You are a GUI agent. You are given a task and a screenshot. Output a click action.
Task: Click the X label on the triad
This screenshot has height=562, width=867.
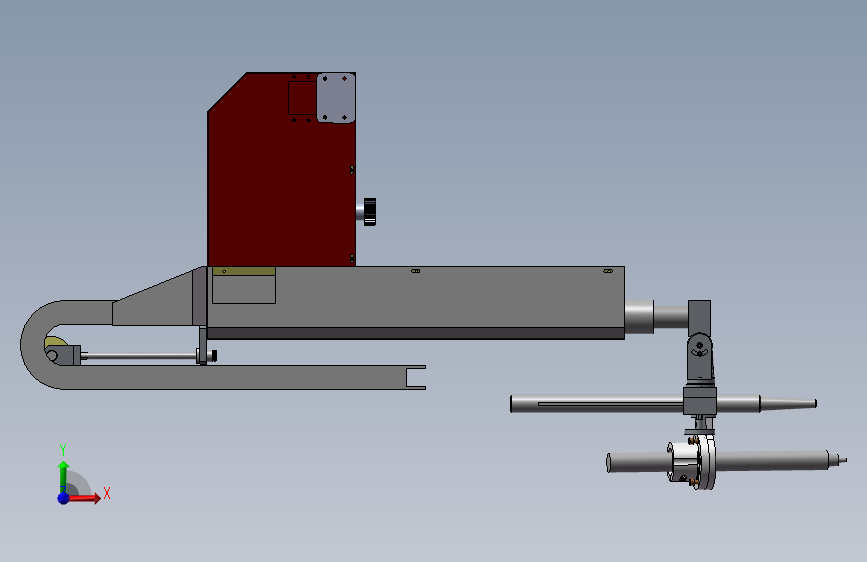coord(107,493)
